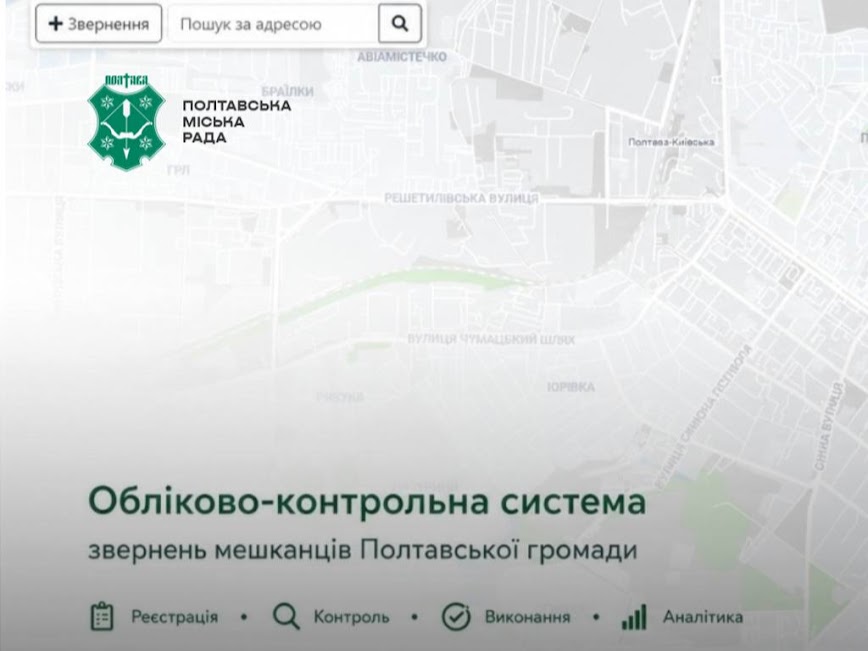The height and width of the screenshot is (651, 868).
Task: Select the Виконання checkmark icon
Action: (x=456, y=616)
